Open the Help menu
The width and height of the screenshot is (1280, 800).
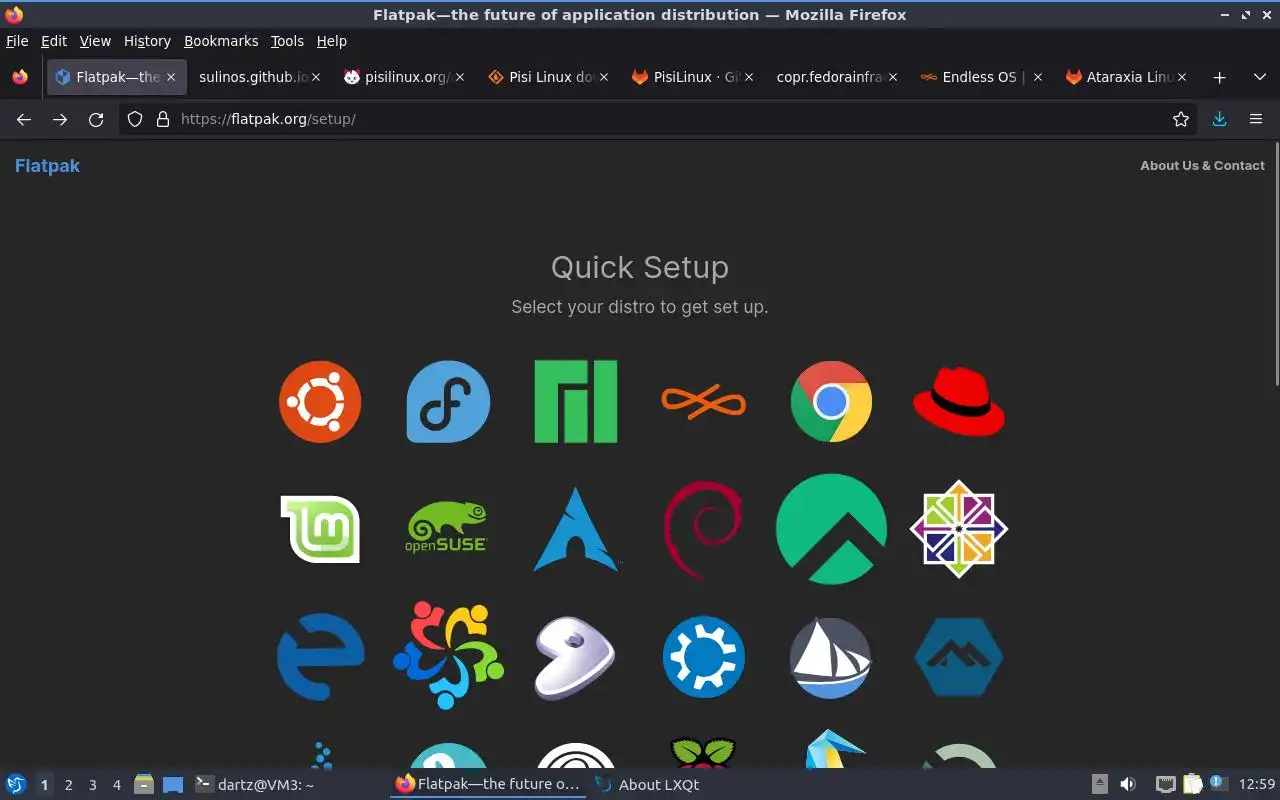(x=332, y=41)
